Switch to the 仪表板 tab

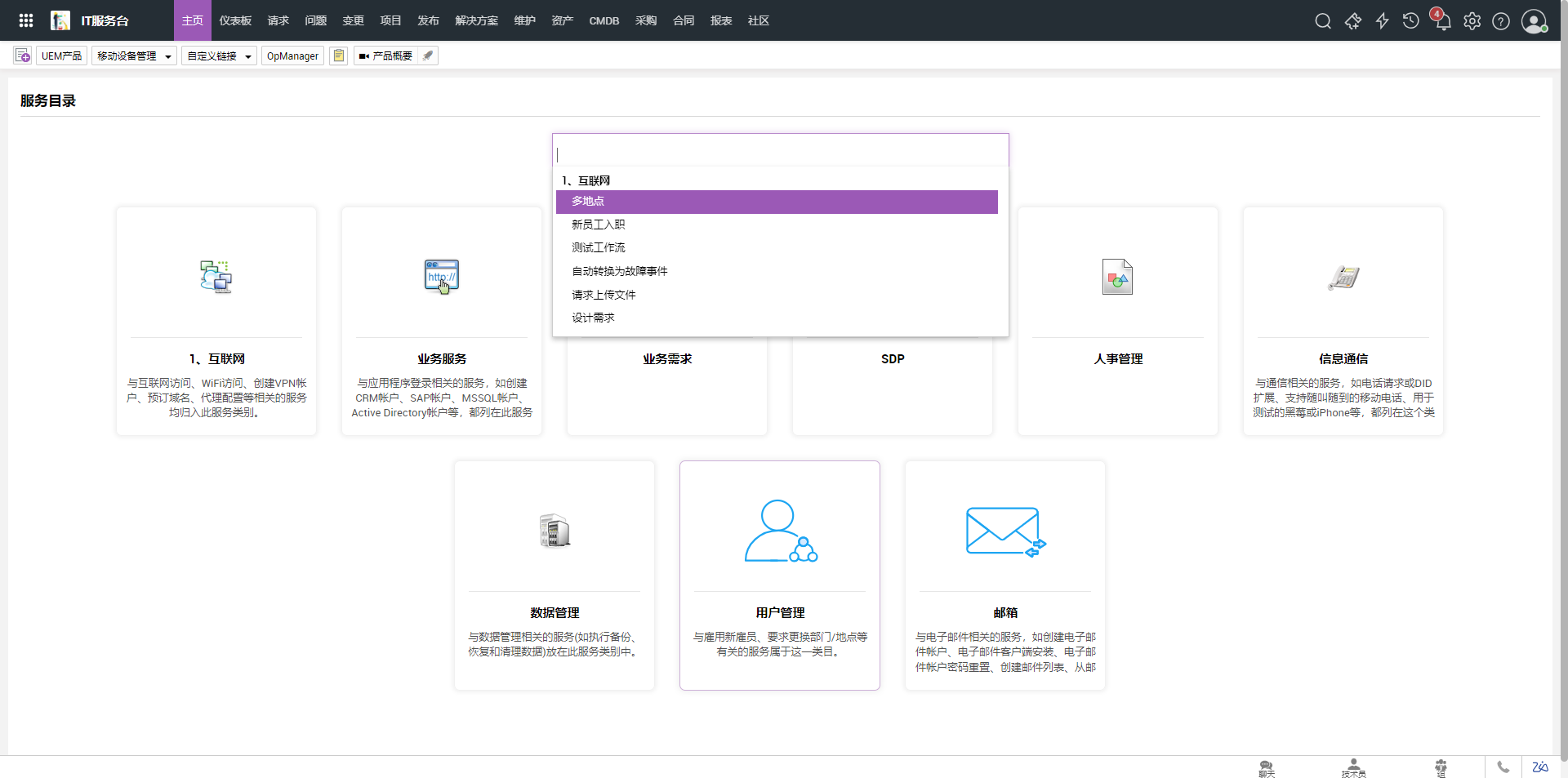tap(235, 20)
